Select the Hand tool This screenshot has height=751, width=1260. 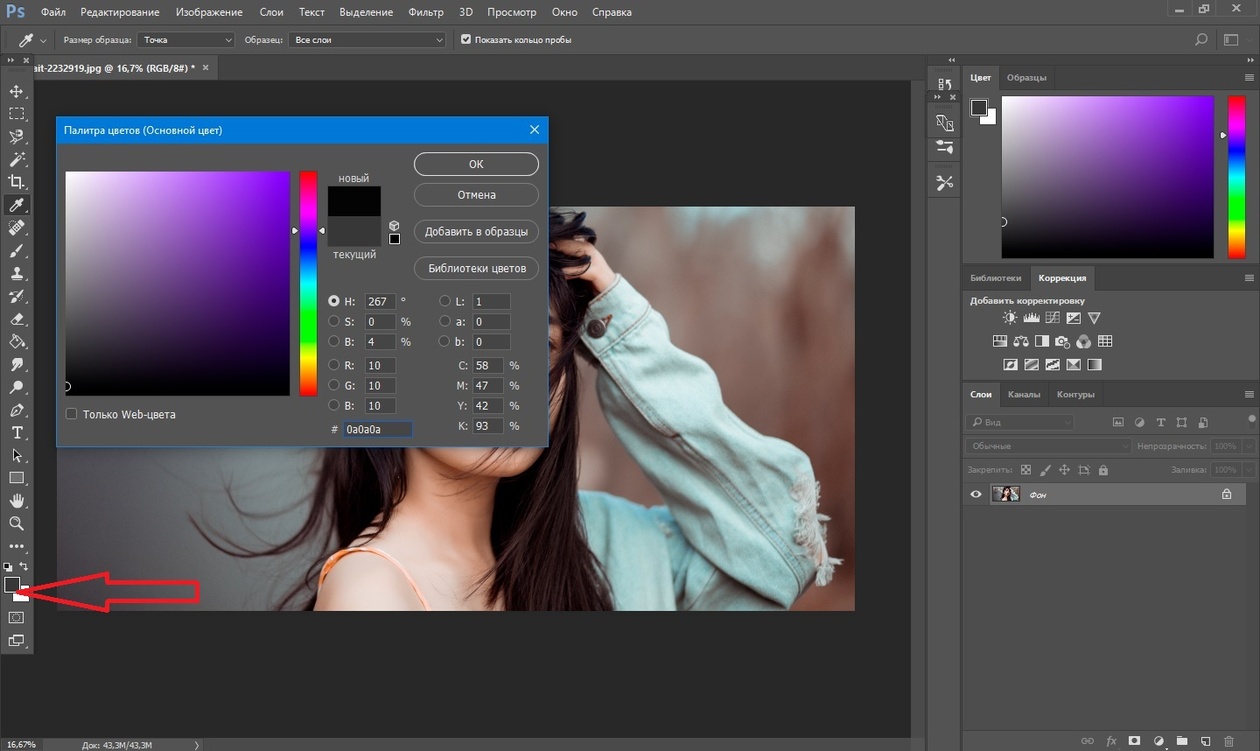pos(17,500)
